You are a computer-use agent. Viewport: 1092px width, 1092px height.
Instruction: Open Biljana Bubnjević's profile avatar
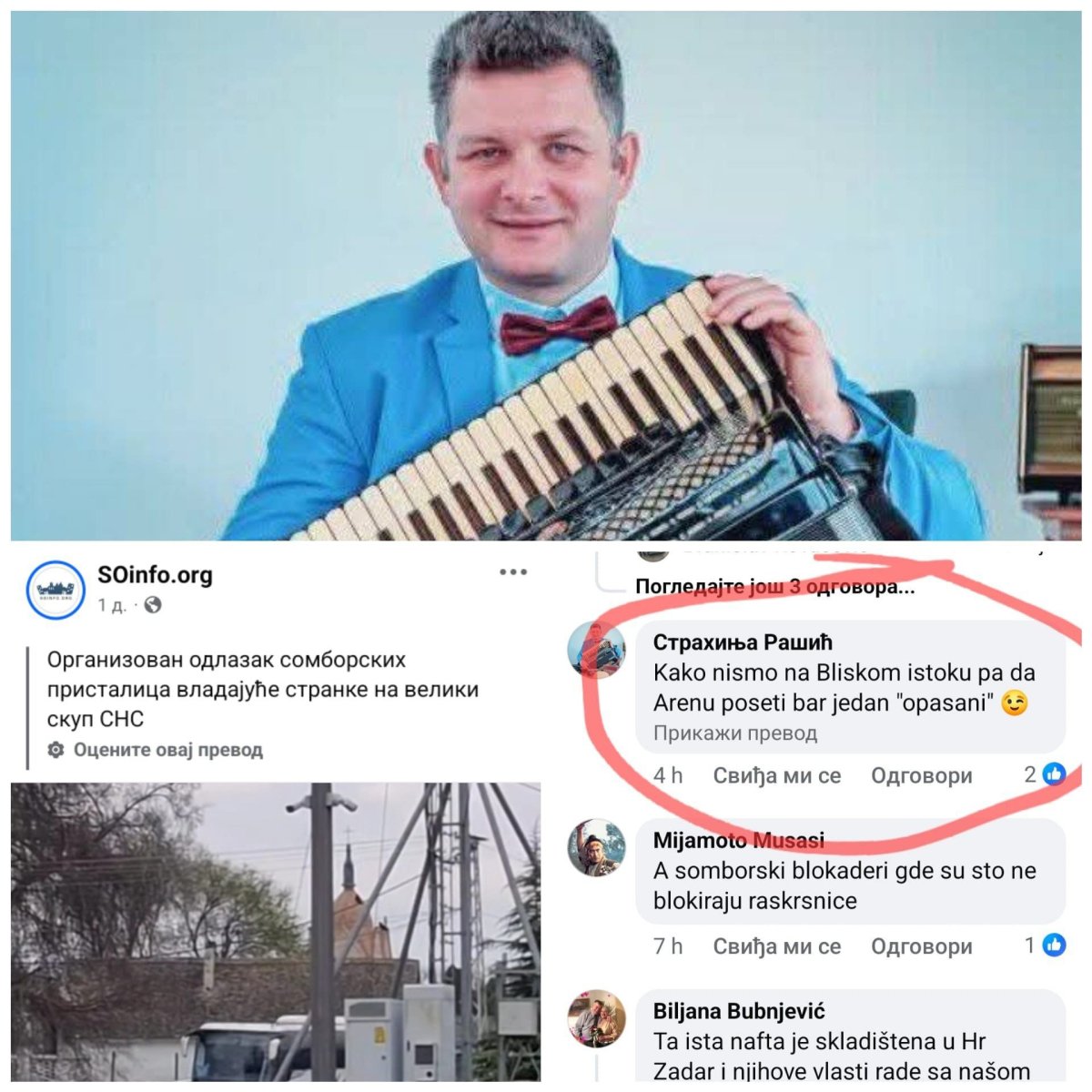[597, 1019]
